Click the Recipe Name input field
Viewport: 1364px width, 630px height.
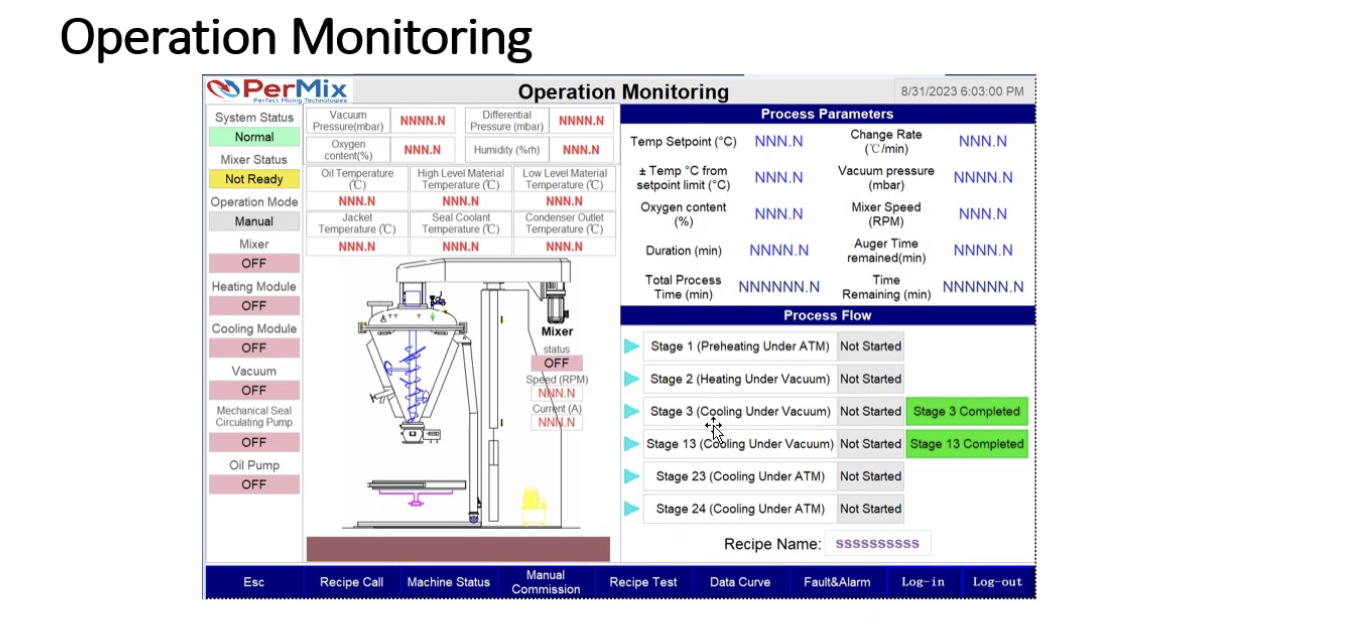coord(880,542)
